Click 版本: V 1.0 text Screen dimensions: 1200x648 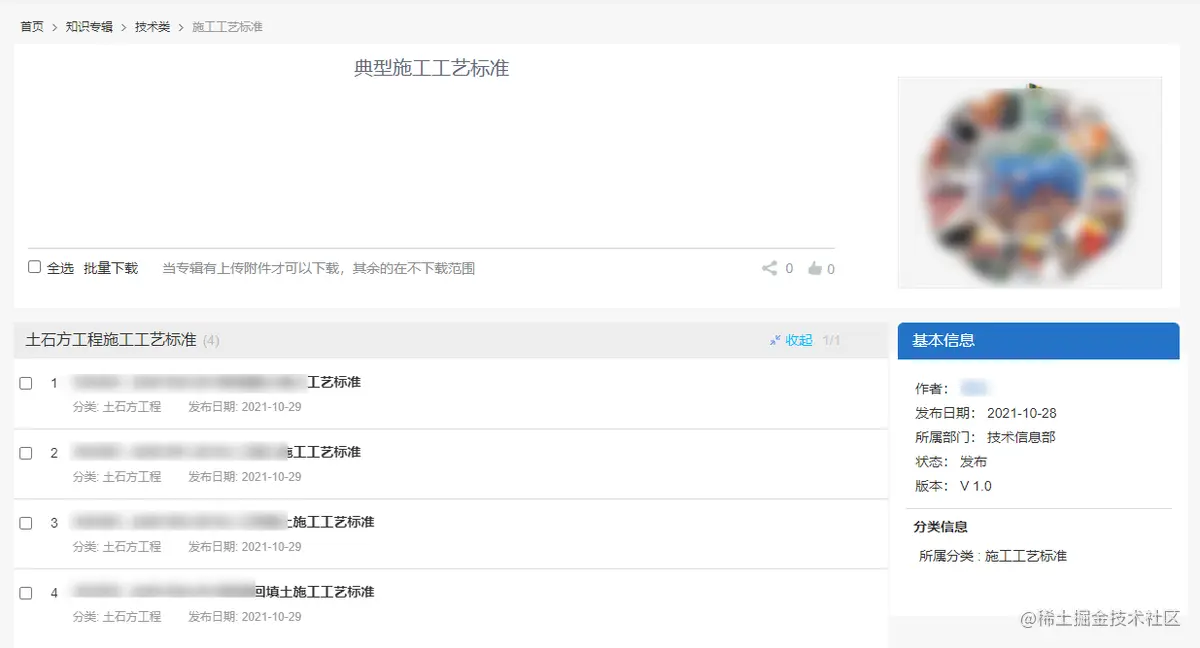pos(953,486)
